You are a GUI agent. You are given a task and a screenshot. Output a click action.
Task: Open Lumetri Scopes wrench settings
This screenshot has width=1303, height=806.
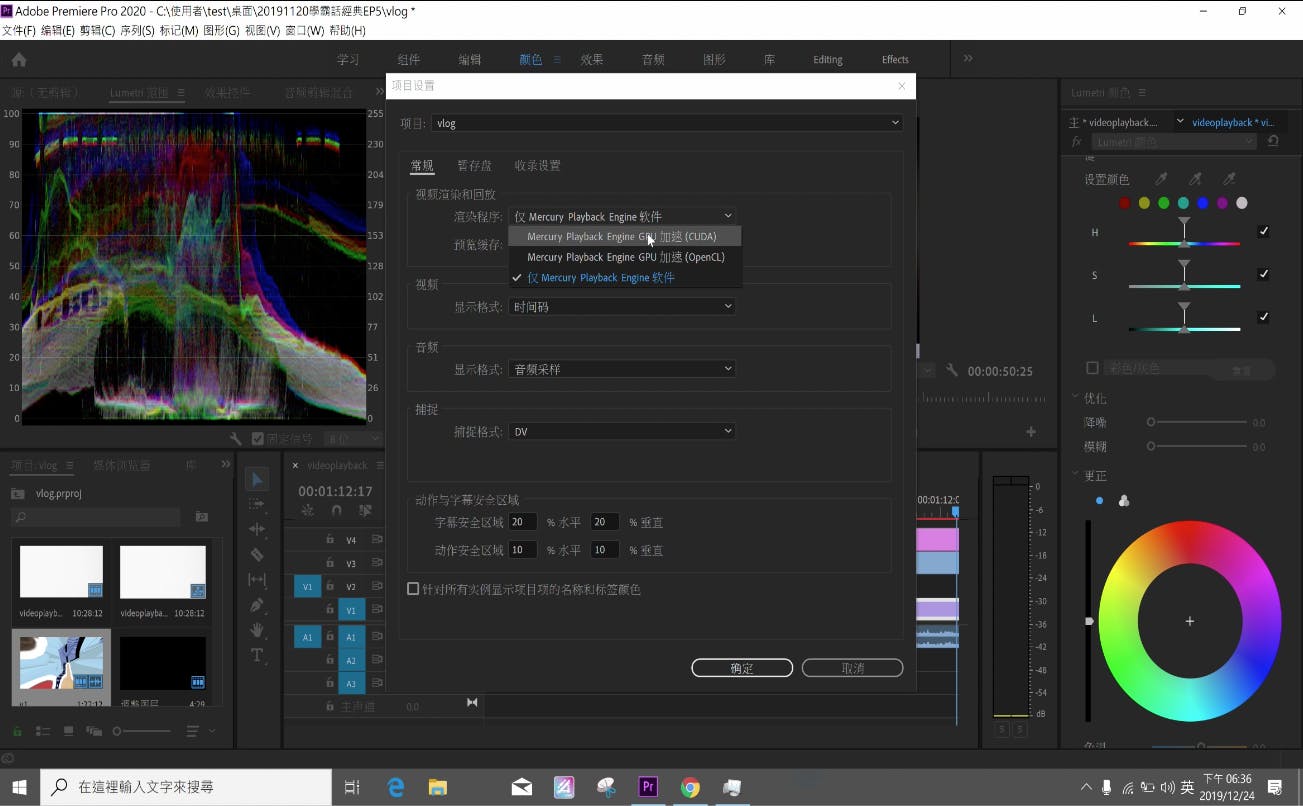point(236,438)
